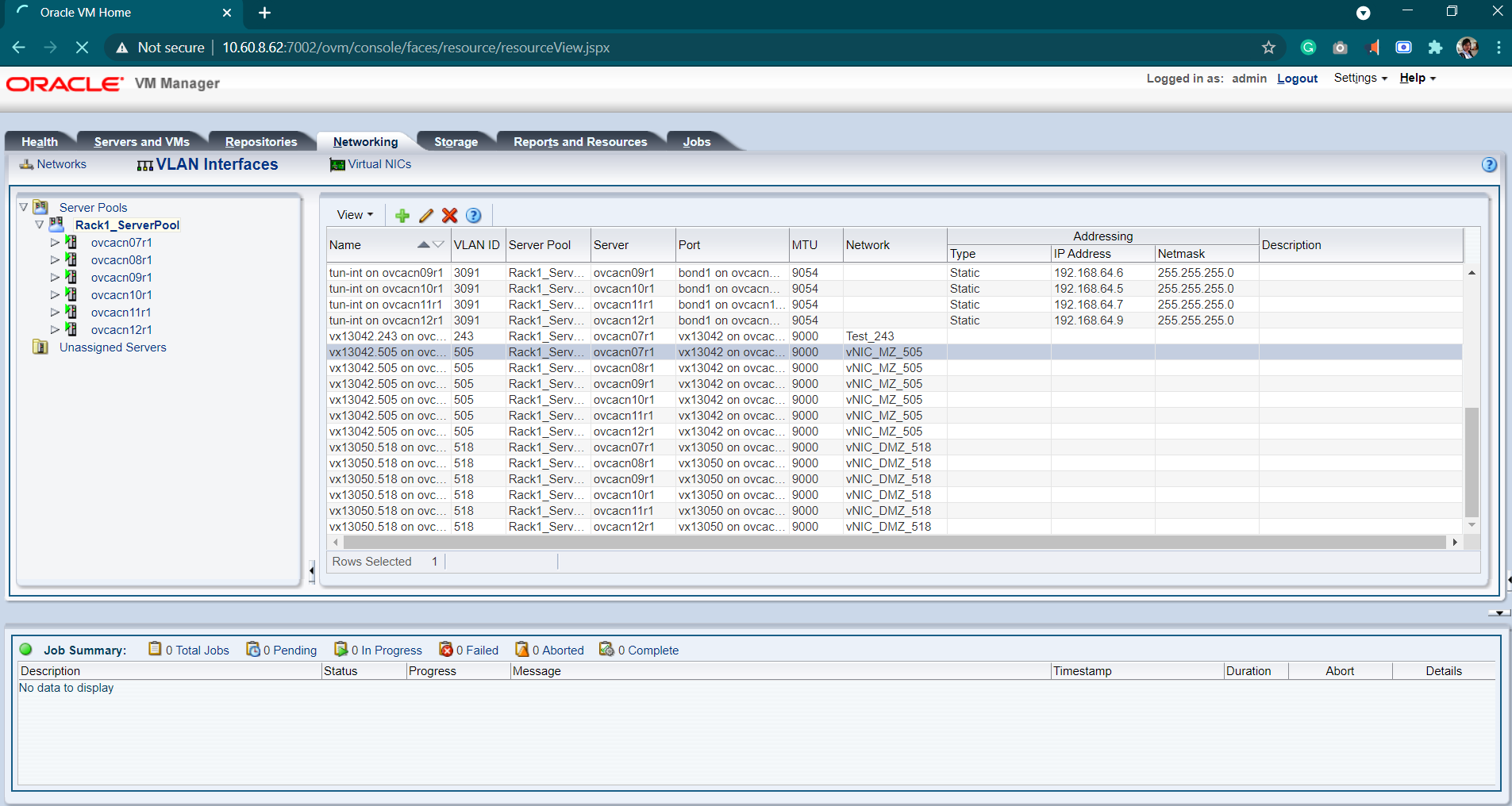Sort Name column ascending arrow

424,244
